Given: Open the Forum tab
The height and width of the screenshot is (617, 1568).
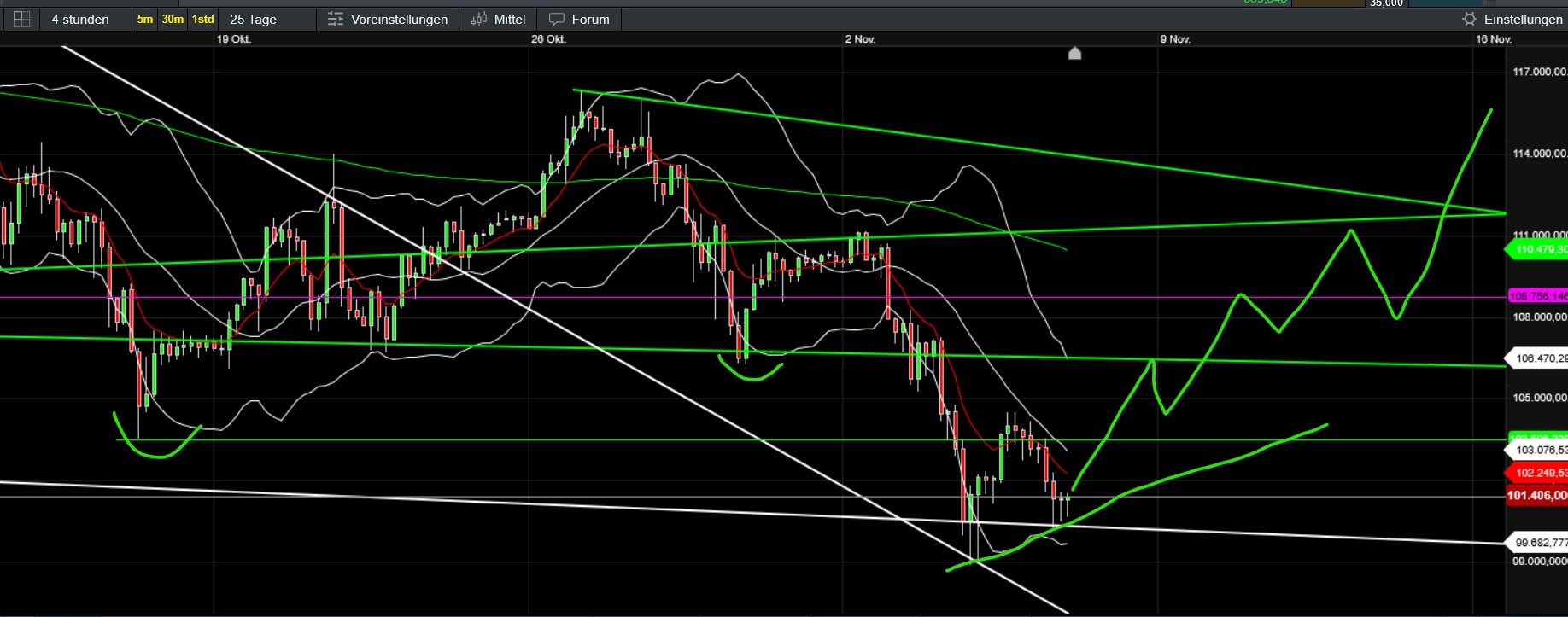Looking at the screenshot, I should click(590, 19).
